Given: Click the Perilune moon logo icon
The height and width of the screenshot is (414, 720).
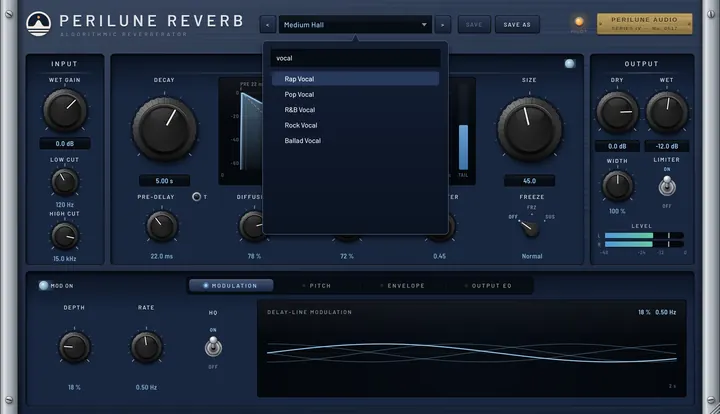Looking at the screenshot, I should (x=39, y=24).
